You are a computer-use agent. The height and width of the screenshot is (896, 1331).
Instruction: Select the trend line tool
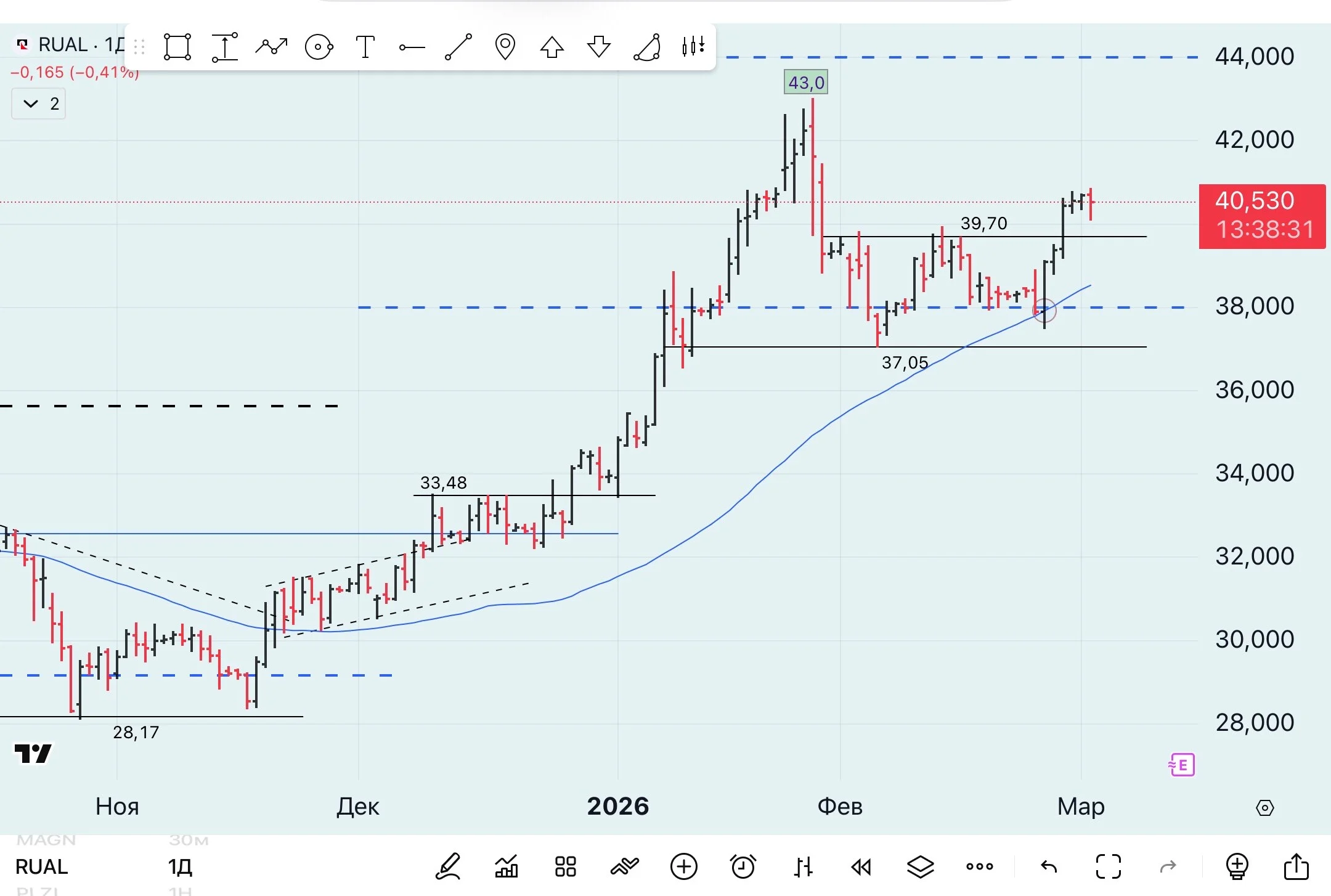(458, 47)
